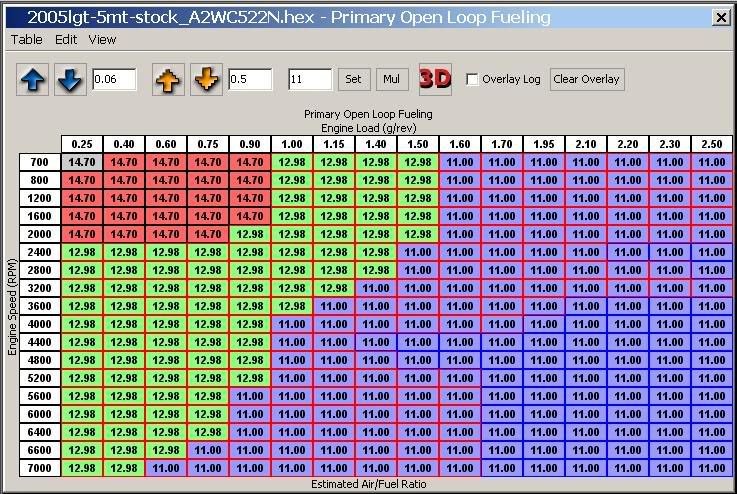This screenshot has height=494, width=737.
Task: Click the set value field containing 11
Action: [x=309, y=80]
